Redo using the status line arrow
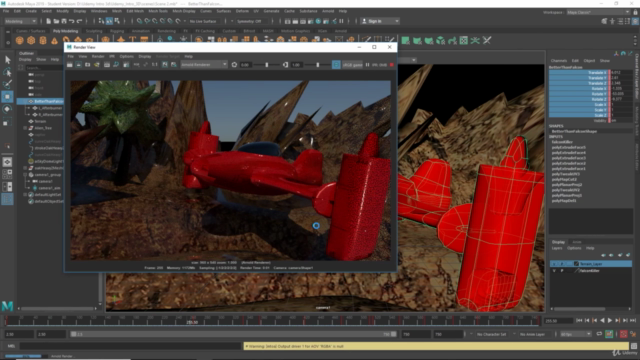Viewport: 640px width, 360px height. [80, 21]
